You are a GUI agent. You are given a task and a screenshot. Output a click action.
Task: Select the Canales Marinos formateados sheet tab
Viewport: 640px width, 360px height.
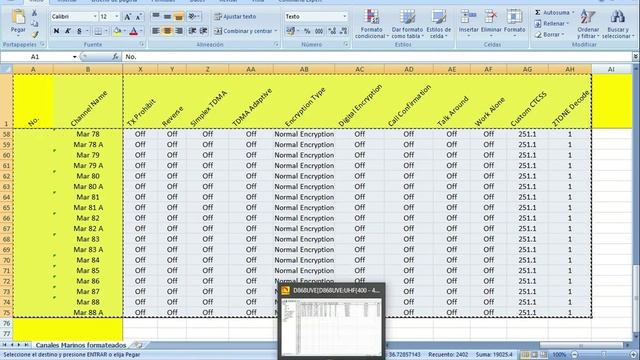[81, 345]
